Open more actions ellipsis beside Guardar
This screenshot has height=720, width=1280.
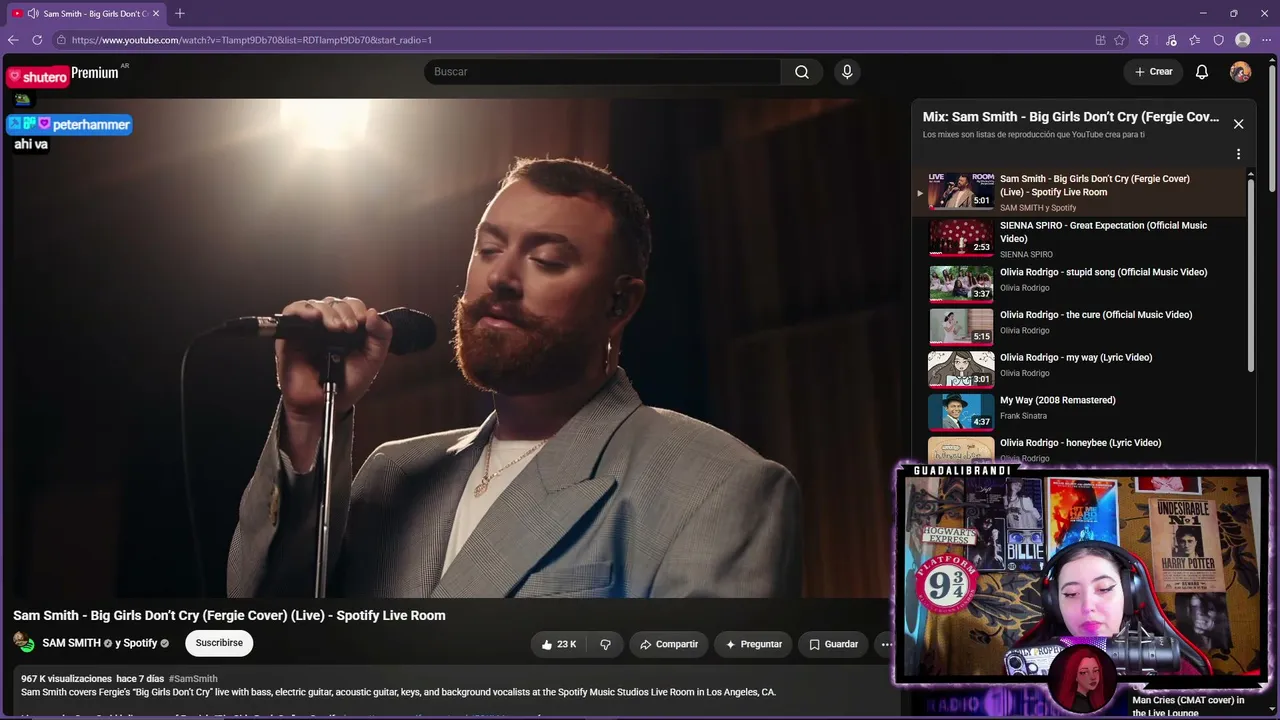tap(886, 644)
